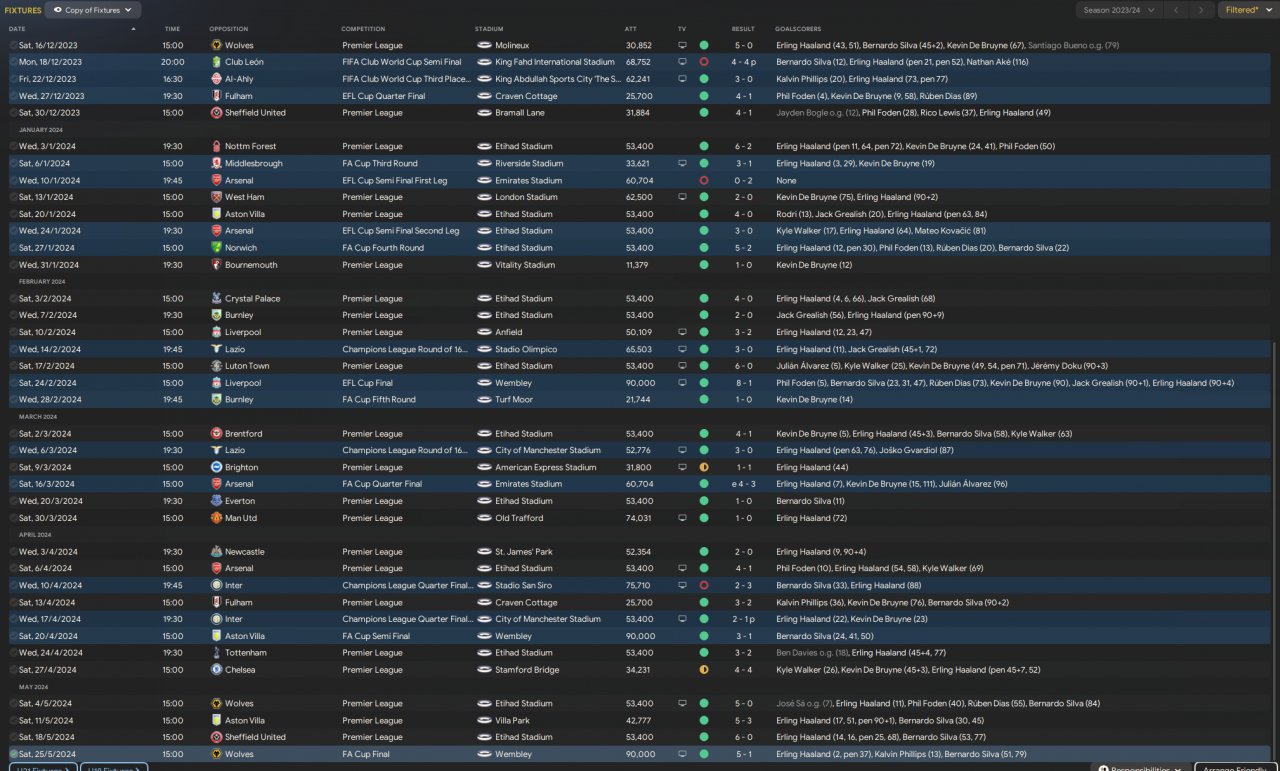Sort fixtures by the Goalscorers column header
The height and width of the screenshot is (771, 1280).
798,29
